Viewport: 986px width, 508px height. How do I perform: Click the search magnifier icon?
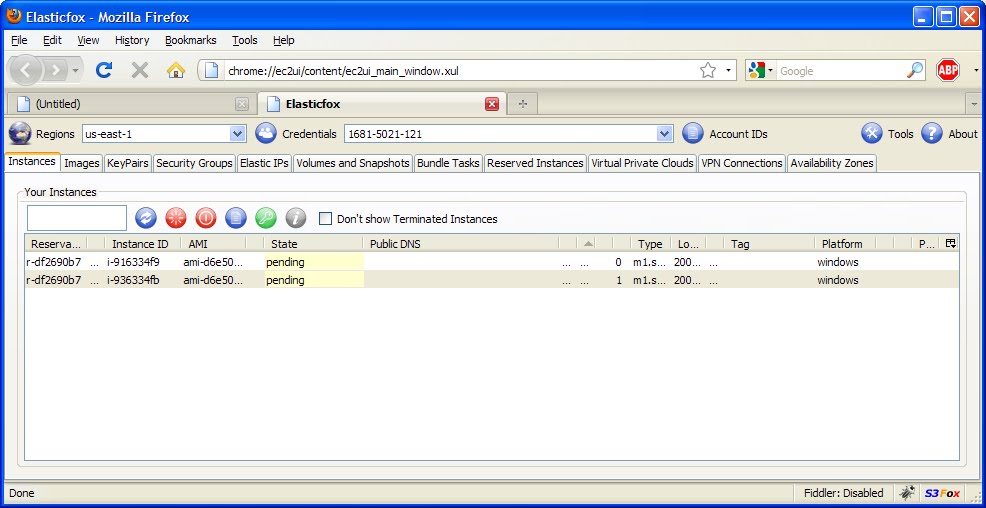pos(914,70)
